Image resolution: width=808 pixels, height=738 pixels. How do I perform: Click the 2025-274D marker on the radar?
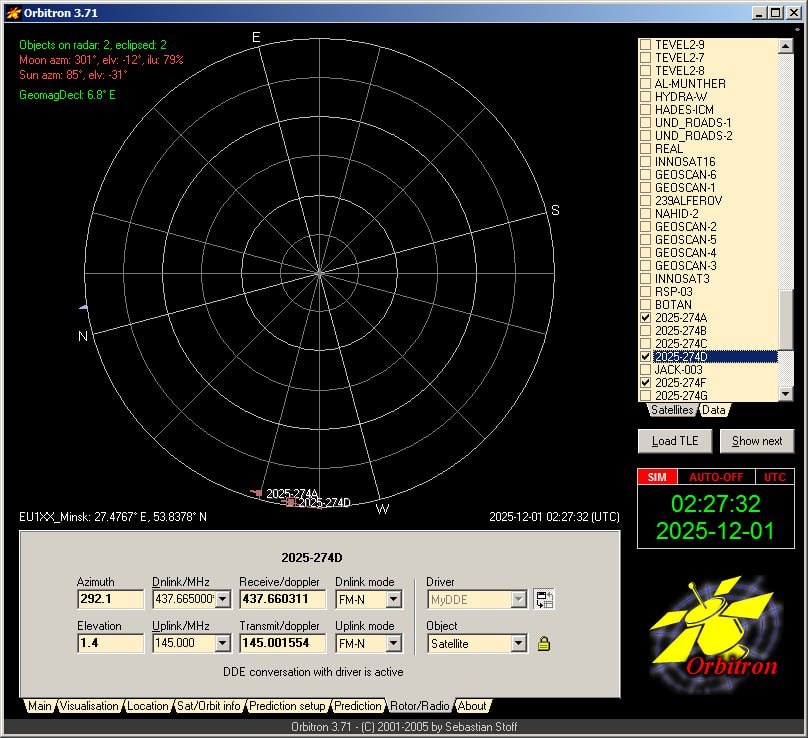pyautogui.click(x=290, y=502)
